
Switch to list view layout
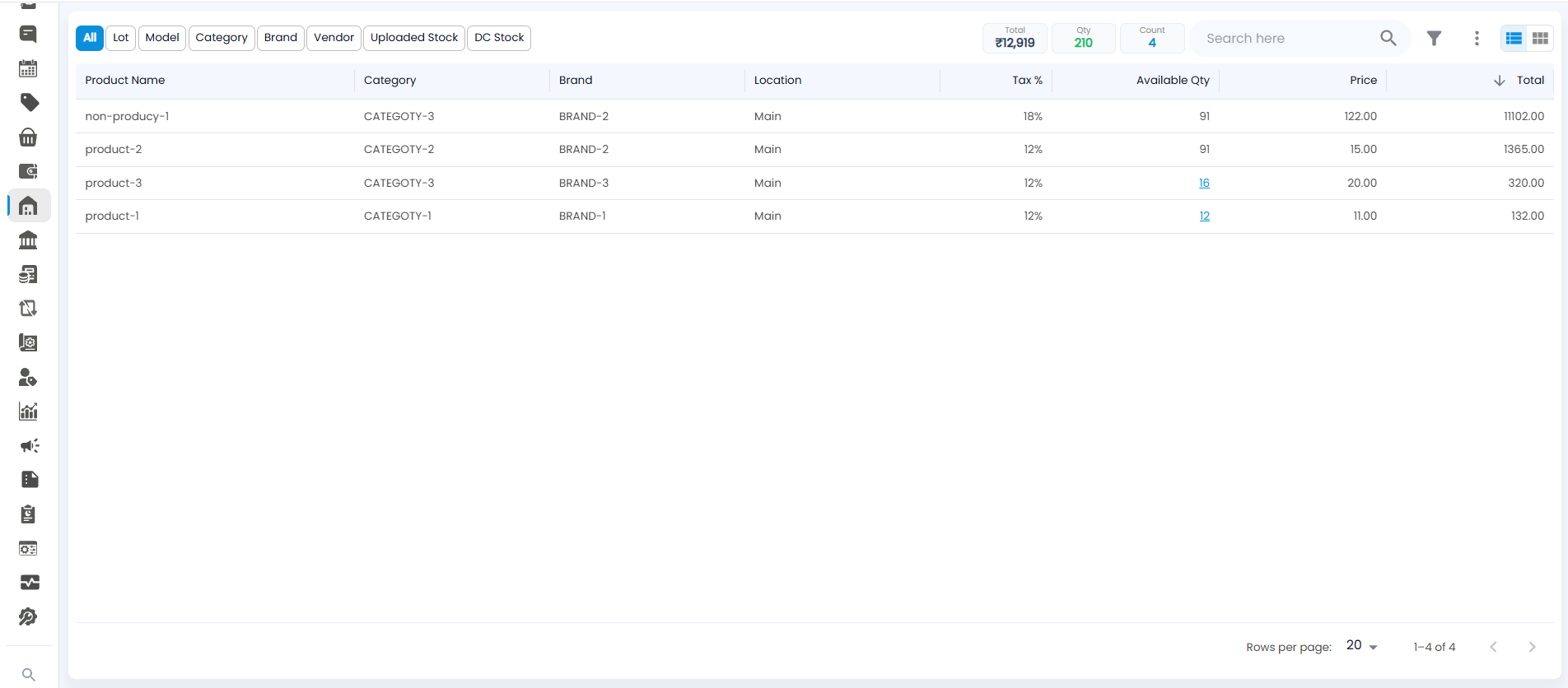[1514, 38]
